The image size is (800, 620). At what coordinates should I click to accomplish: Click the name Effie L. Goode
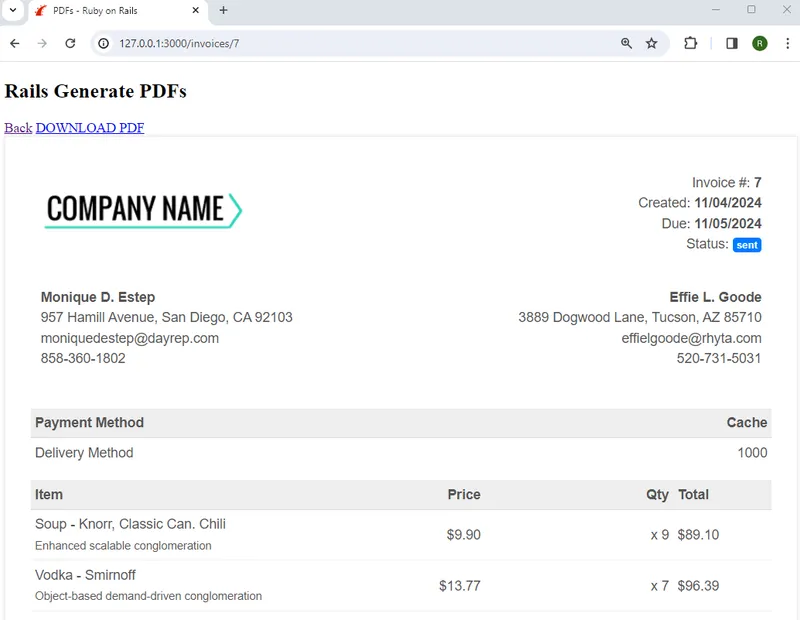(715, 297)
